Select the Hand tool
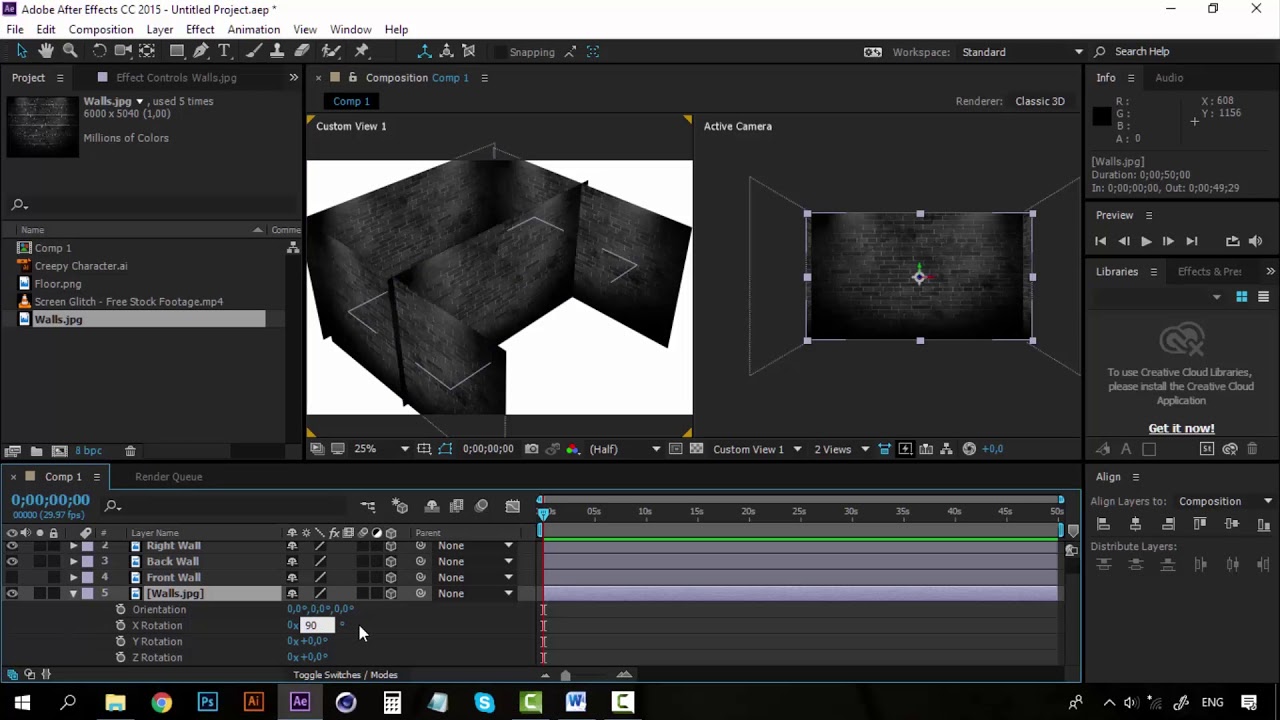Screen dimensions: 1280x720 coord(46,51)
